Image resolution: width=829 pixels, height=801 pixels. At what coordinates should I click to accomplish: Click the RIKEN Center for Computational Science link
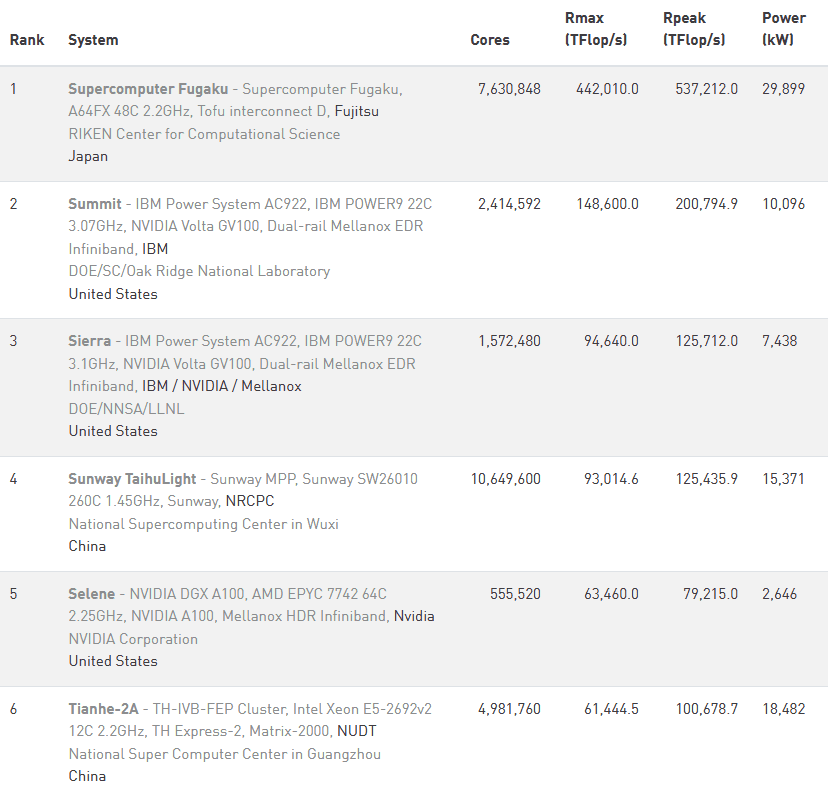(x=204, y=134)
